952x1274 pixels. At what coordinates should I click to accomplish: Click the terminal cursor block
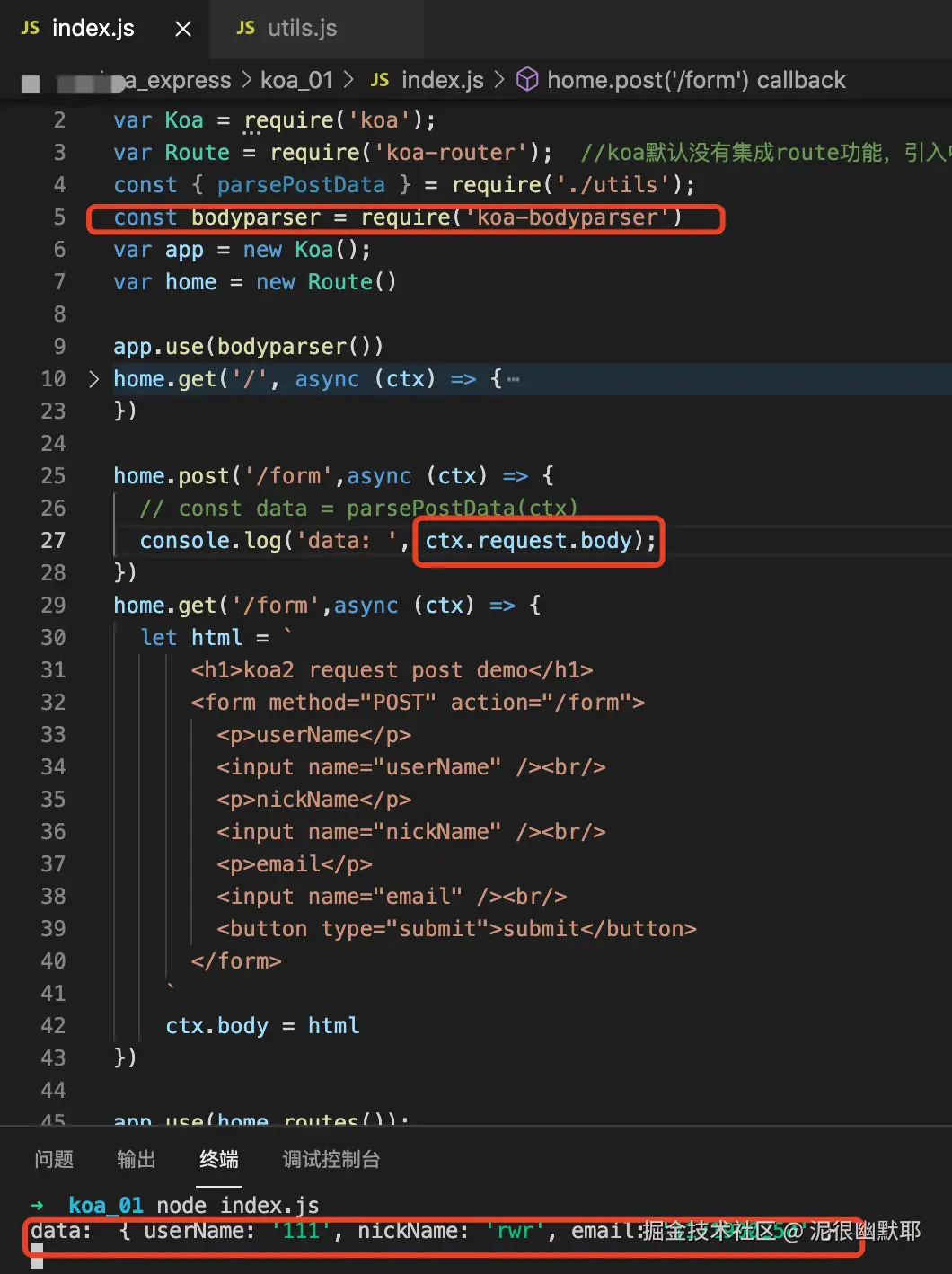(37, 1256)
